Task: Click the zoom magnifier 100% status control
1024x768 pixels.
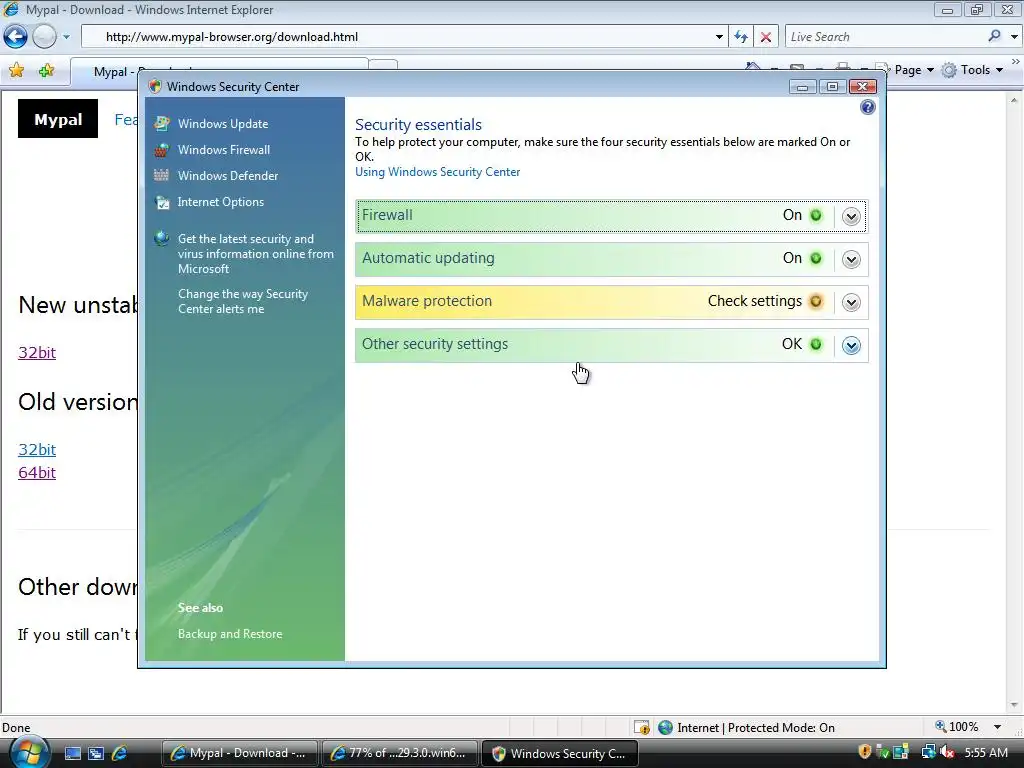Action: pyautogui.click(x=957, y=727)
